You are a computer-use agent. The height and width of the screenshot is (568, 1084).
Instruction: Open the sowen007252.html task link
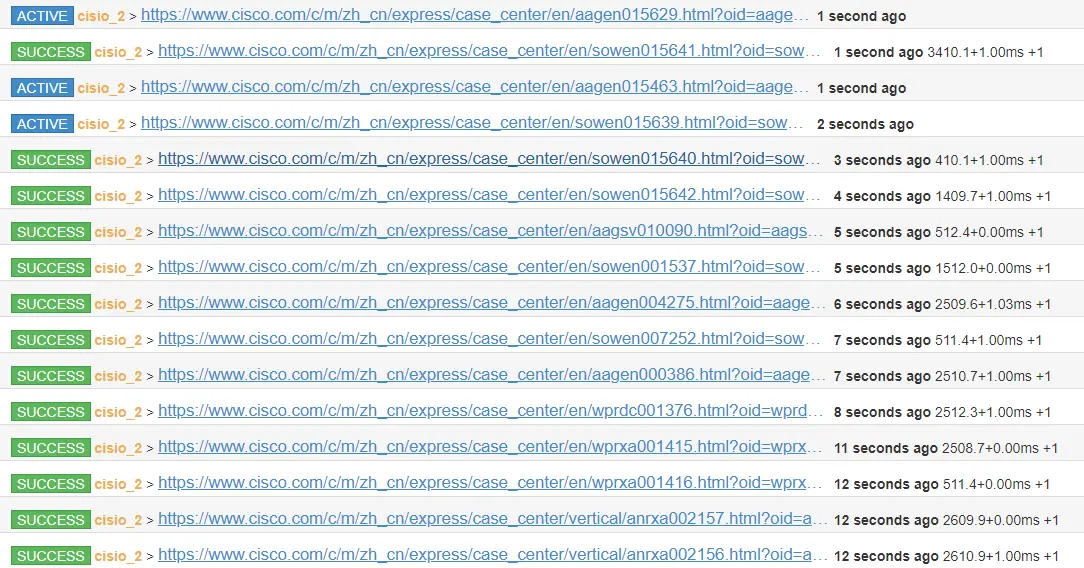coord(489,339)
